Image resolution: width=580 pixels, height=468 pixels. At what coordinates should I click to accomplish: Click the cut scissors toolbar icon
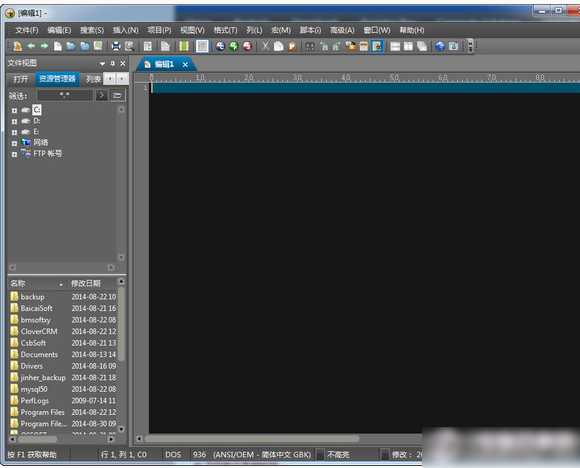(x=266, y=46)
